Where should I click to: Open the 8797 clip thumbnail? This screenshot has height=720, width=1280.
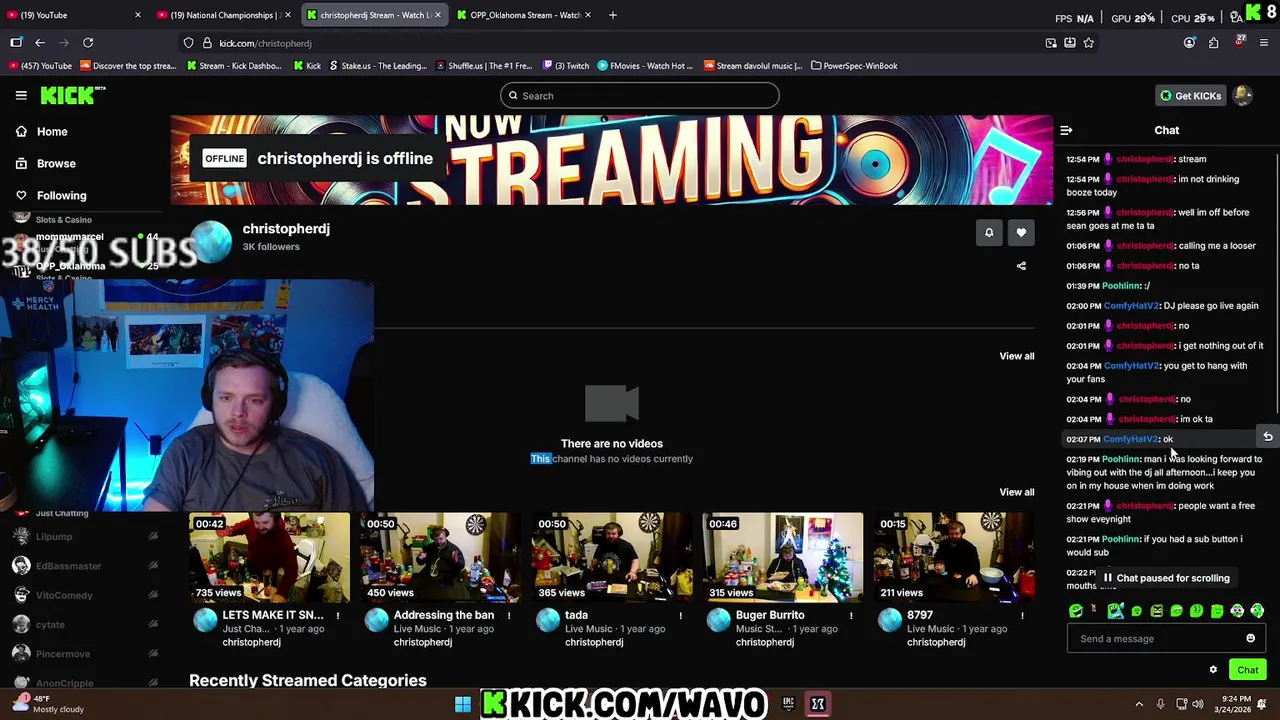(x=953, y=557)
